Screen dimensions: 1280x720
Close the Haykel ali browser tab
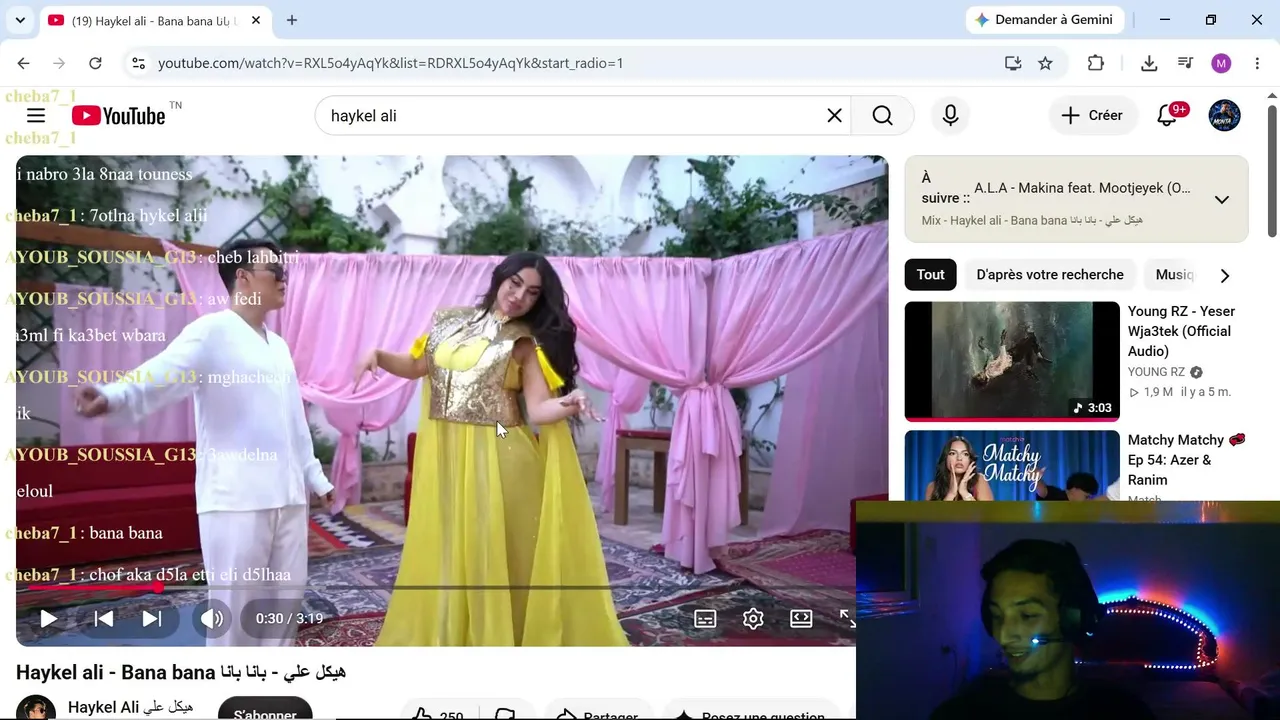click(256, 20)
